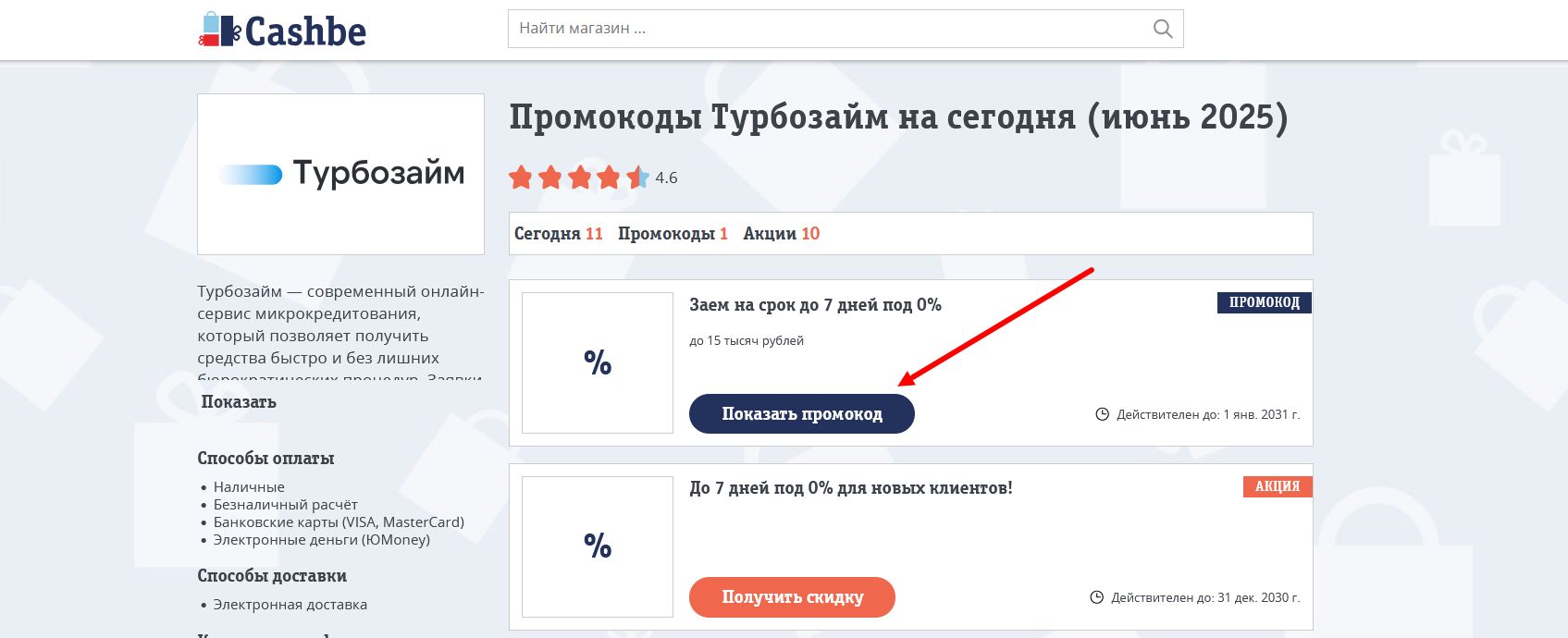Click 'Получить скидку' button
This screenshot has height=638, width=1568.
tap(792, 597)
